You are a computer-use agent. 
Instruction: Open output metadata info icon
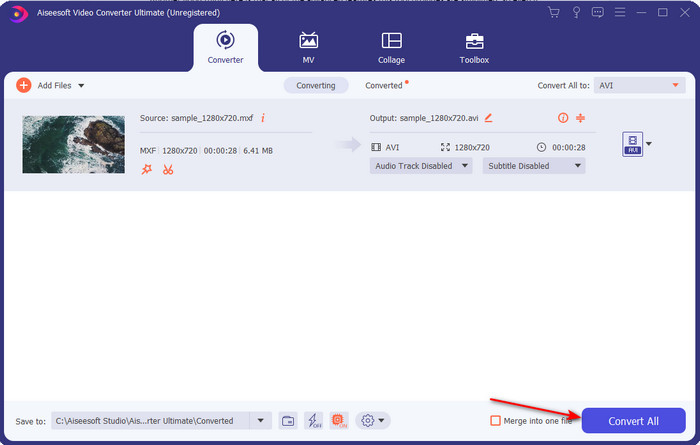563,118
